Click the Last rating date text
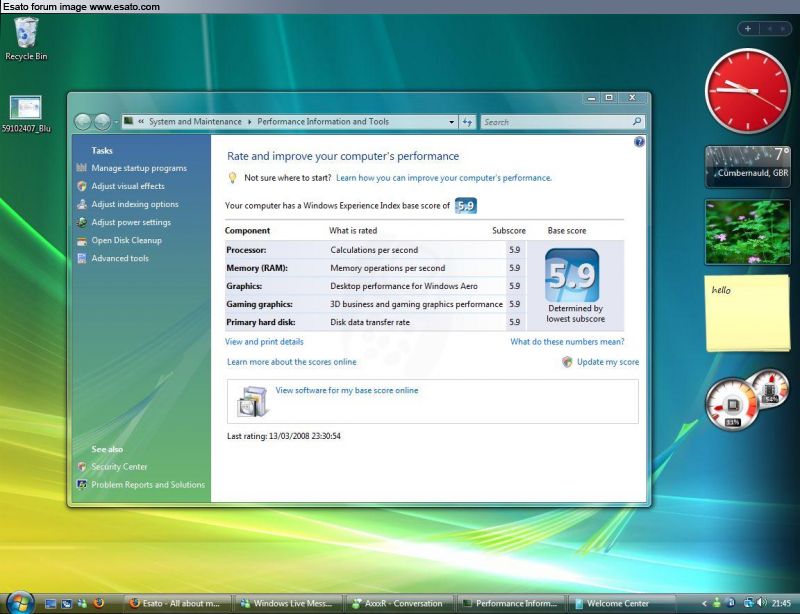Screen dimensions: 800x614 coord(284,436)
